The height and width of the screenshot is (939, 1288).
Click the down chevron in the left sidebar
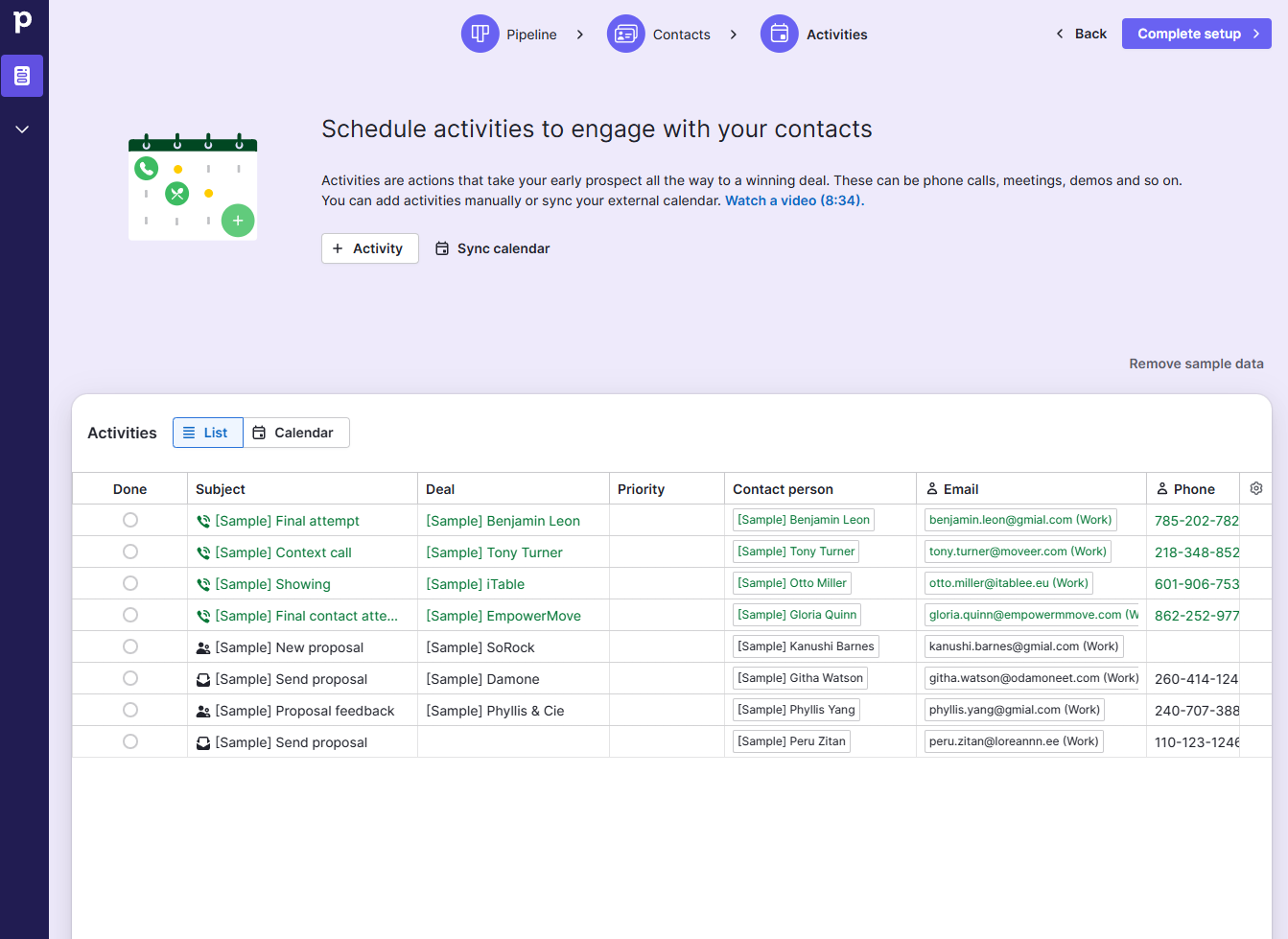click(x=22, y=129)
